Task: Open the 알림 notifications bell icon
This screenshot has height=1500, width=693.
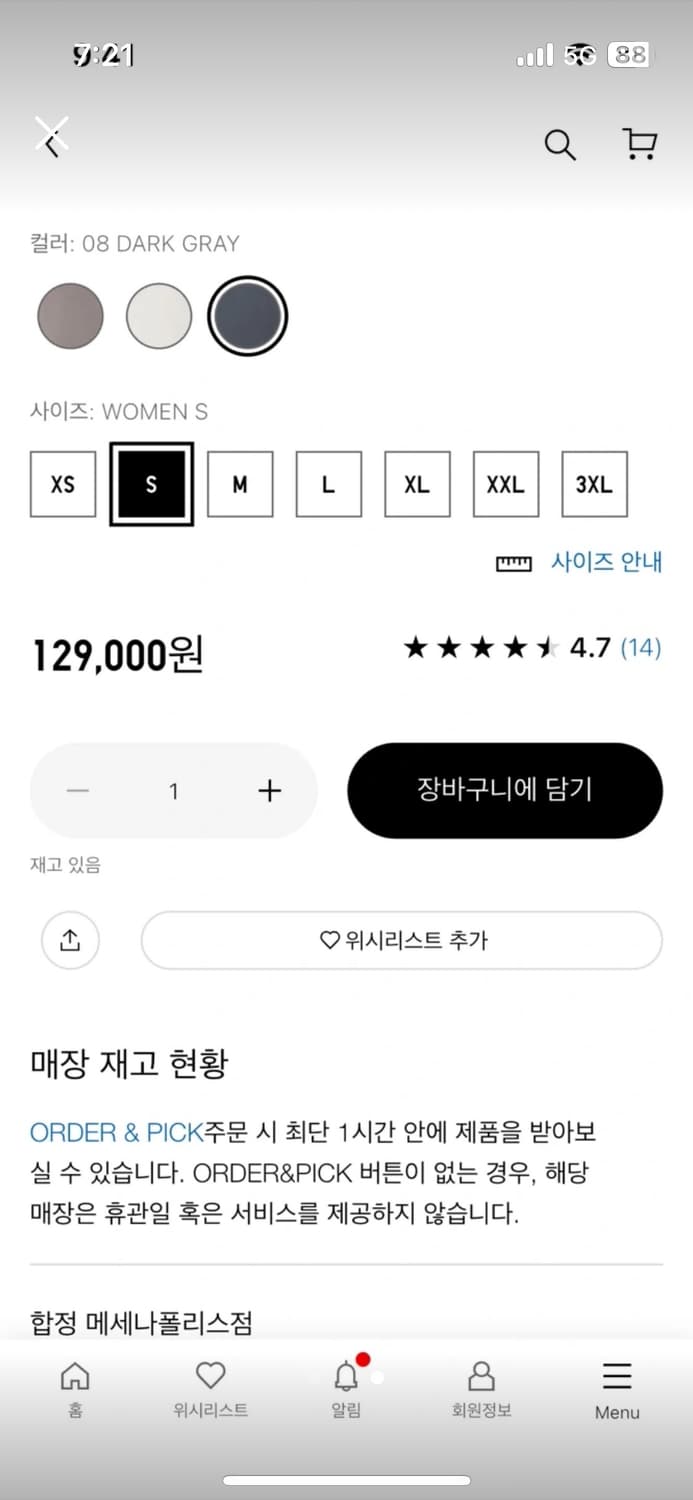Action: point(345,1378)
